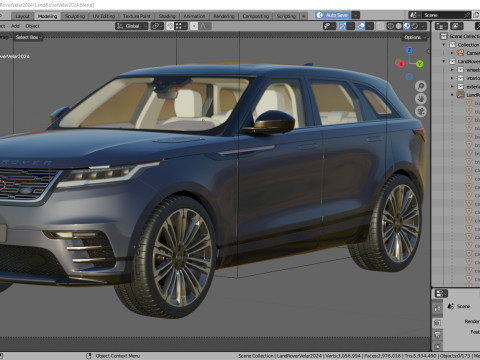This screenshot has height=360, width=480.
Task: Expand the interior collection
Action: 452,78
